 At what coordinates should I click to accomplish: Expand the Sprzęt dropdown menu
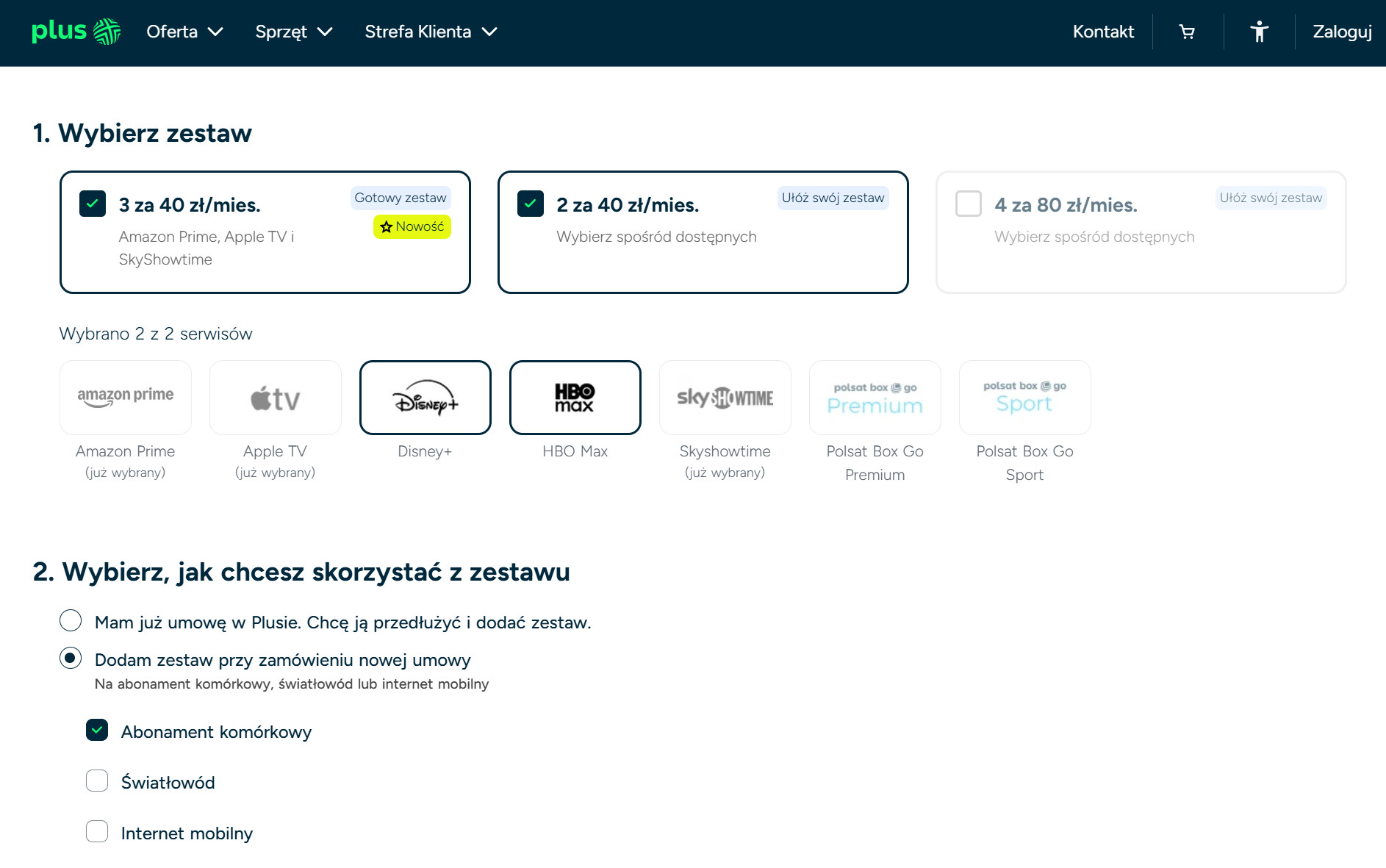[x=293, y=32]
